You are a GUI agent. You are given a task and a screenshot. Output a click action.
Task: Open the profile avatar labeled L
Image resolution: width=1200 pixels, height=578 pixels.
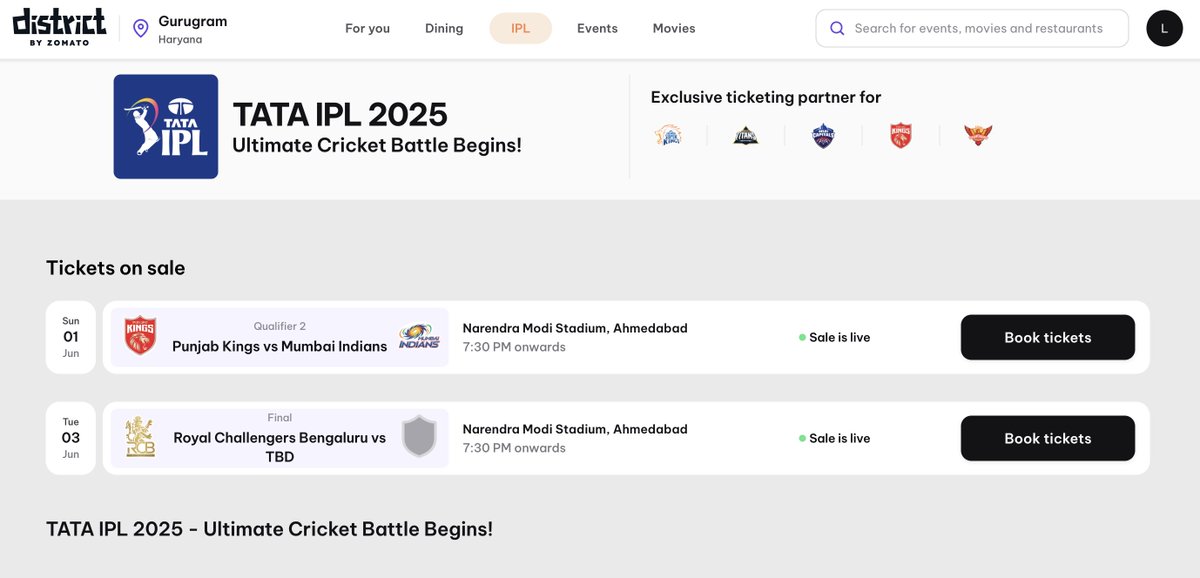click(1164, 28)
